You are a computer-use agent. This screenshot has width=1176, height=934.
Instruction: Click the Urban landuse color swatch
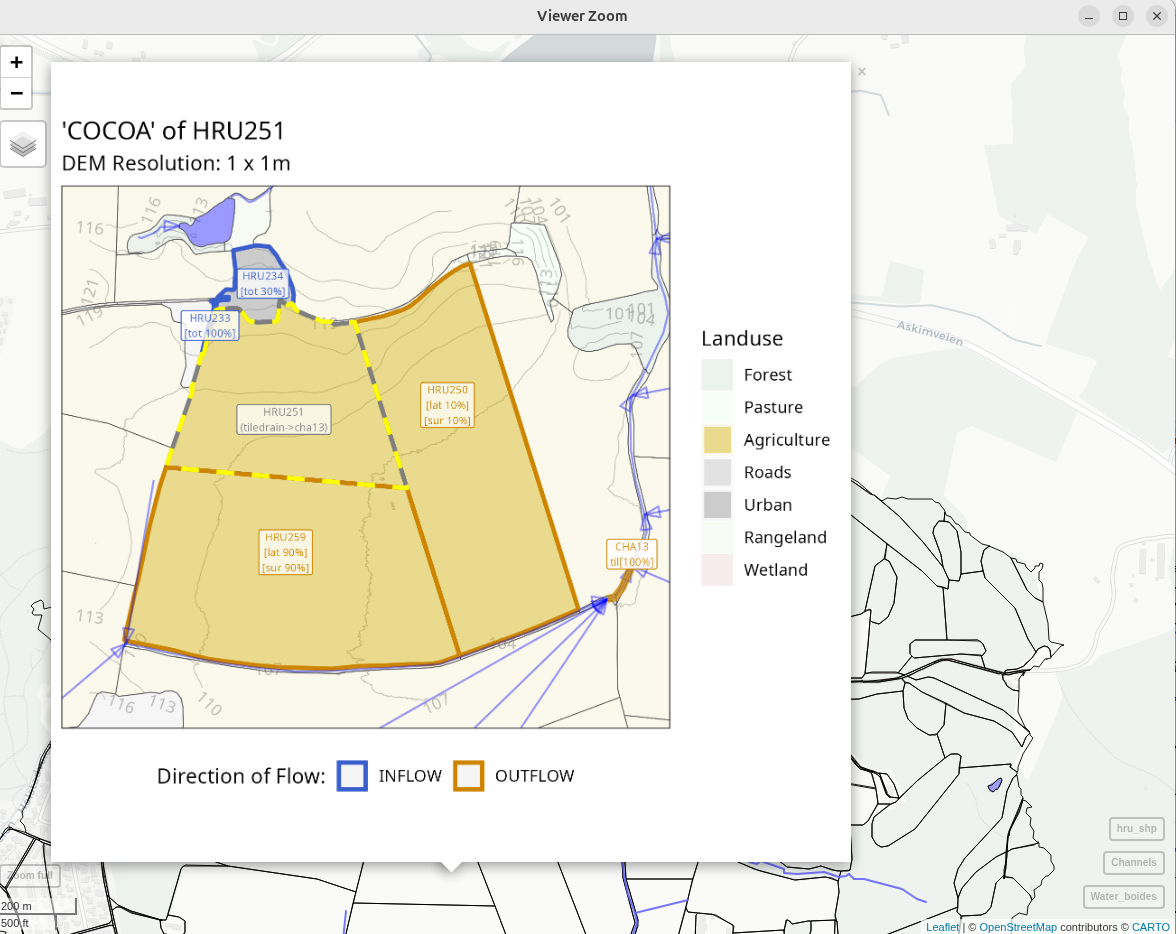tap(717, 505)
